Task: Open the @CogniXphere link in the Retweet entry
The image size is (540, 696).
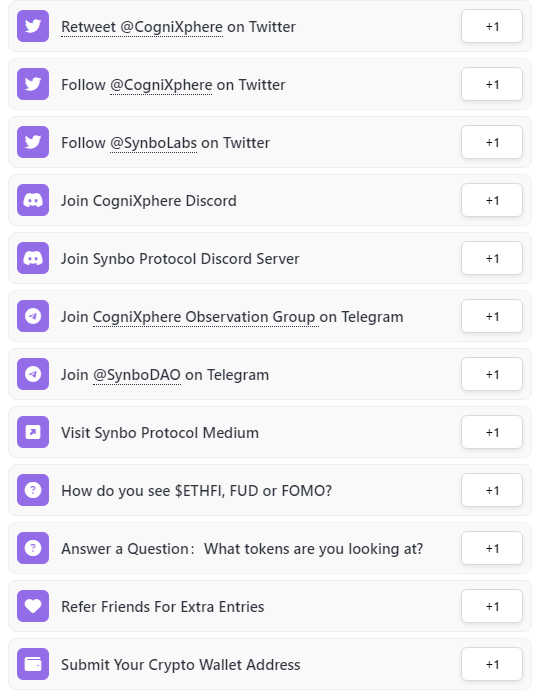Action: tap(171, 27)
